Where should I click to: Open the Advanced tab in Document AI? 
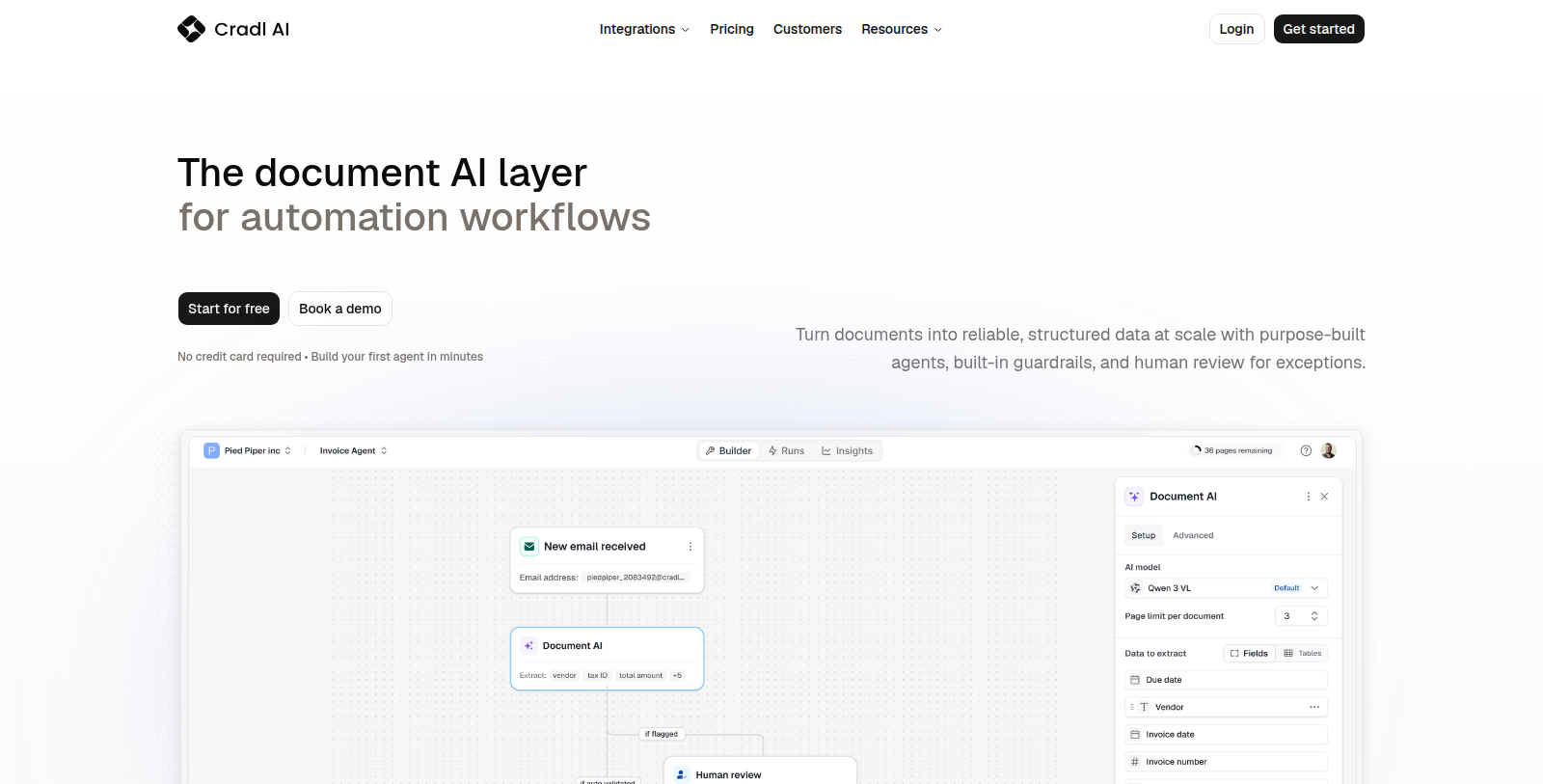tap(1193, 535)
